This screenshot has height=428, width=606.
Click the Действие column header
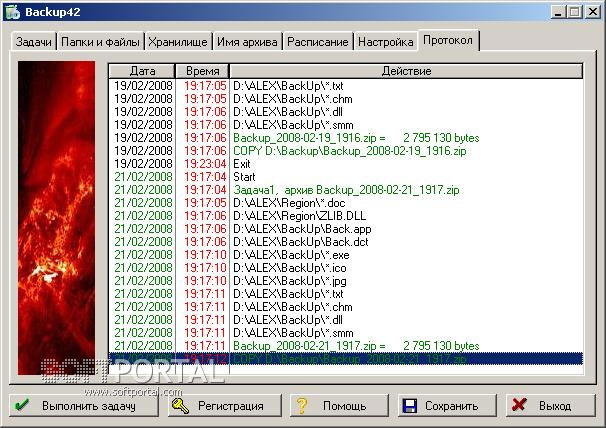(x=406, y=71)
